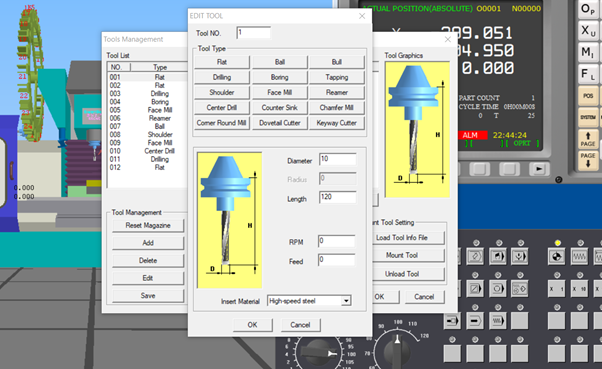Confirm EDIT TOOL dialog with OK
This screenshot has width=602, height=369.
[253, 325]
